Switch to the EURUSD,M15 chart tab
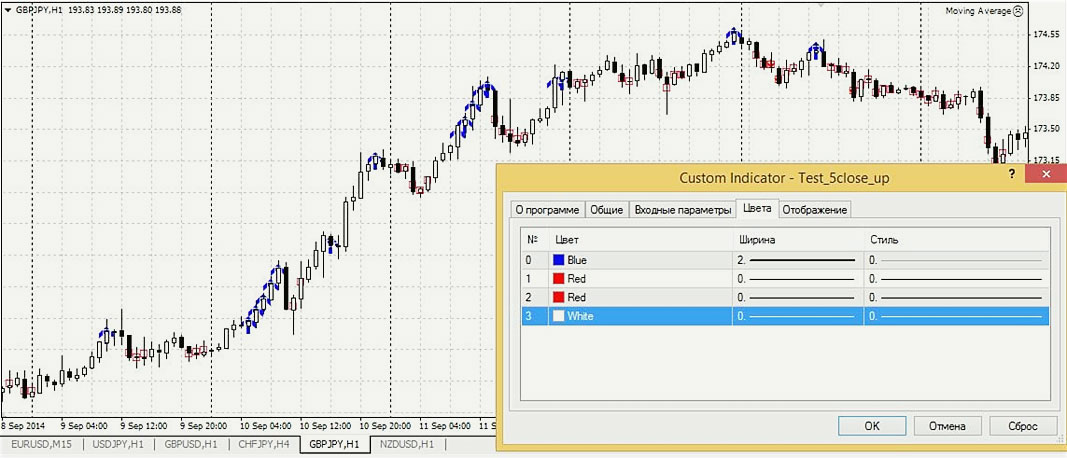This screenshot has height=458, width=1067. point(40,443)
